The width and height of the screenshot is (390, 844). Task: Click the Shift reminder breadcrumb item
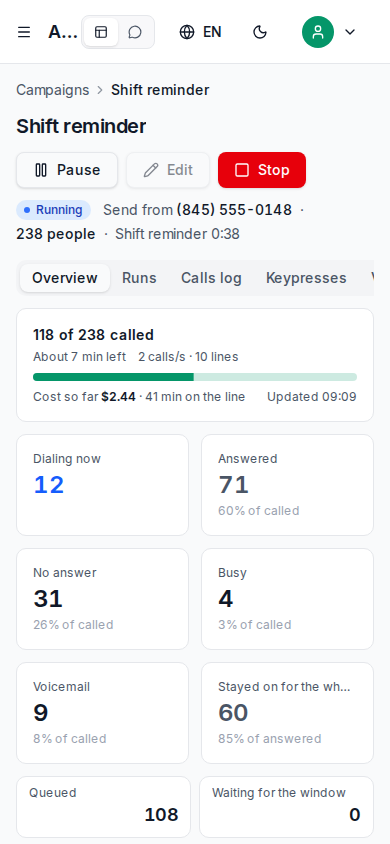click(x=160, y=90)
